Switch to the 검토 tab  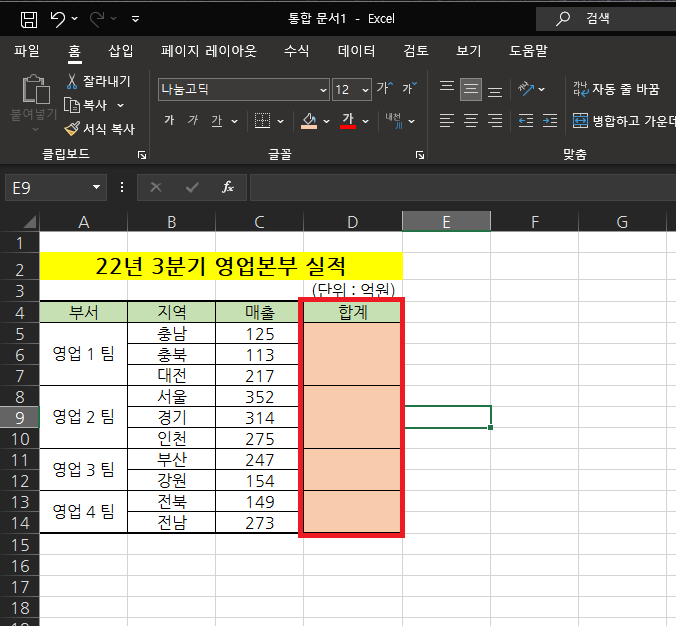tap(416, 51)
